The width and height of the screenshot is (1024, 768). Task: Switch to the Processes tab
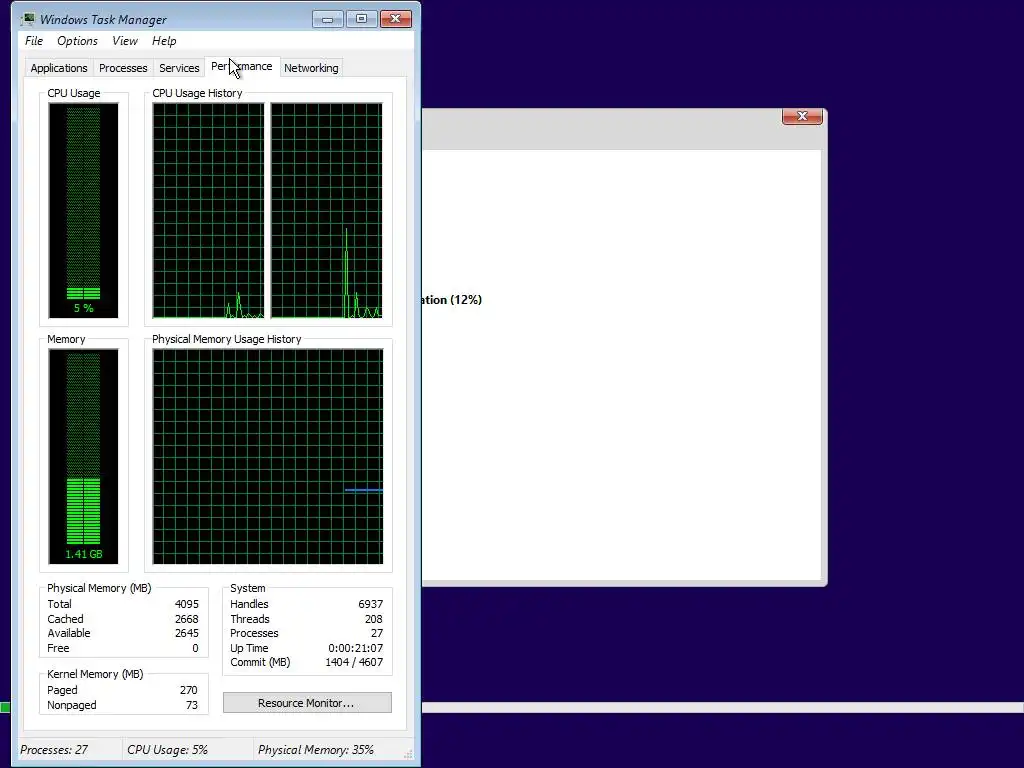123,68
